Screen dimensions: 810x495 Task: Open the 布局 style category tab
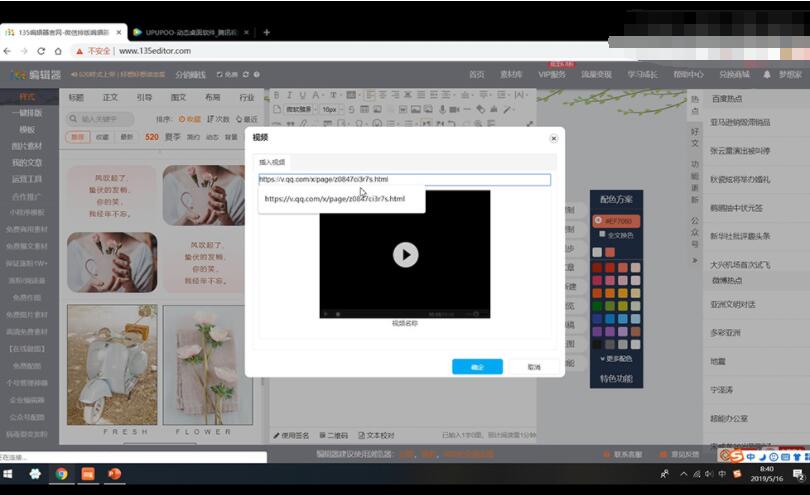pos(212,97)
